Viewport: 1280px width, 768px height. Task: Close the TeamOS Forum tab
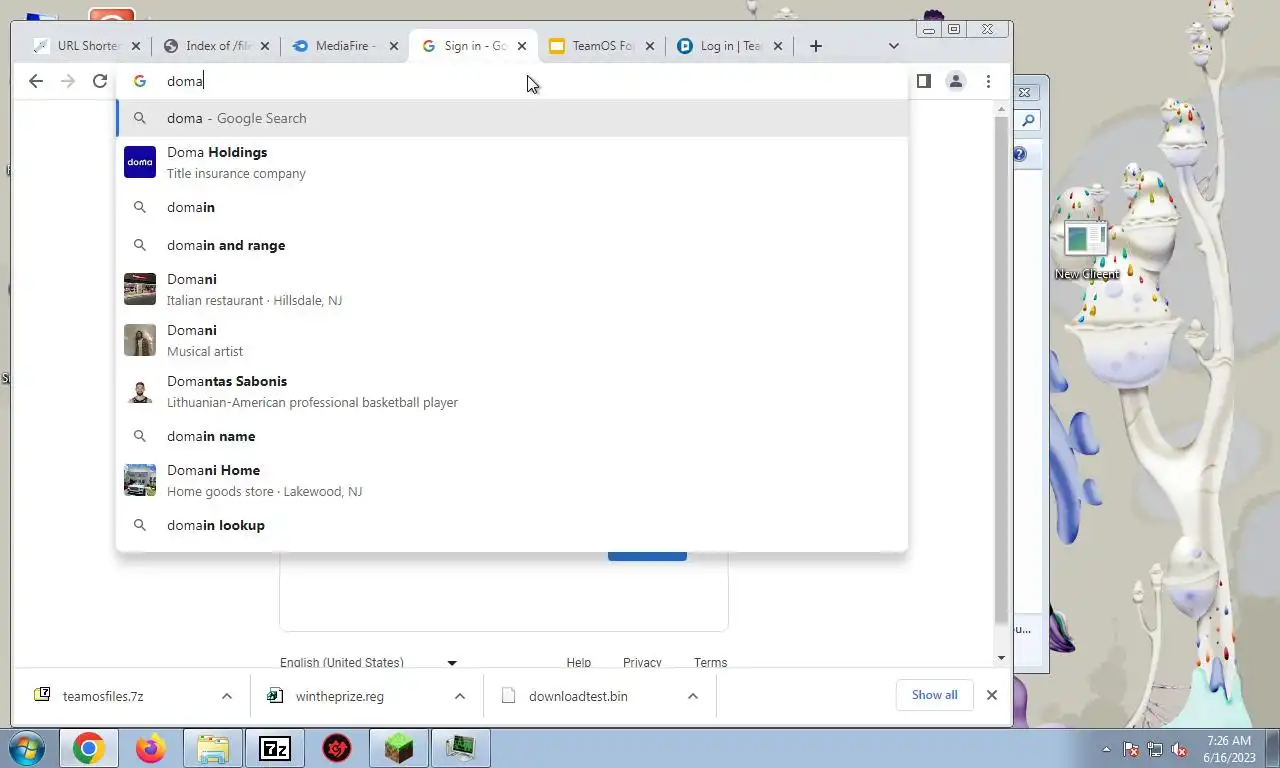[650, 46]
